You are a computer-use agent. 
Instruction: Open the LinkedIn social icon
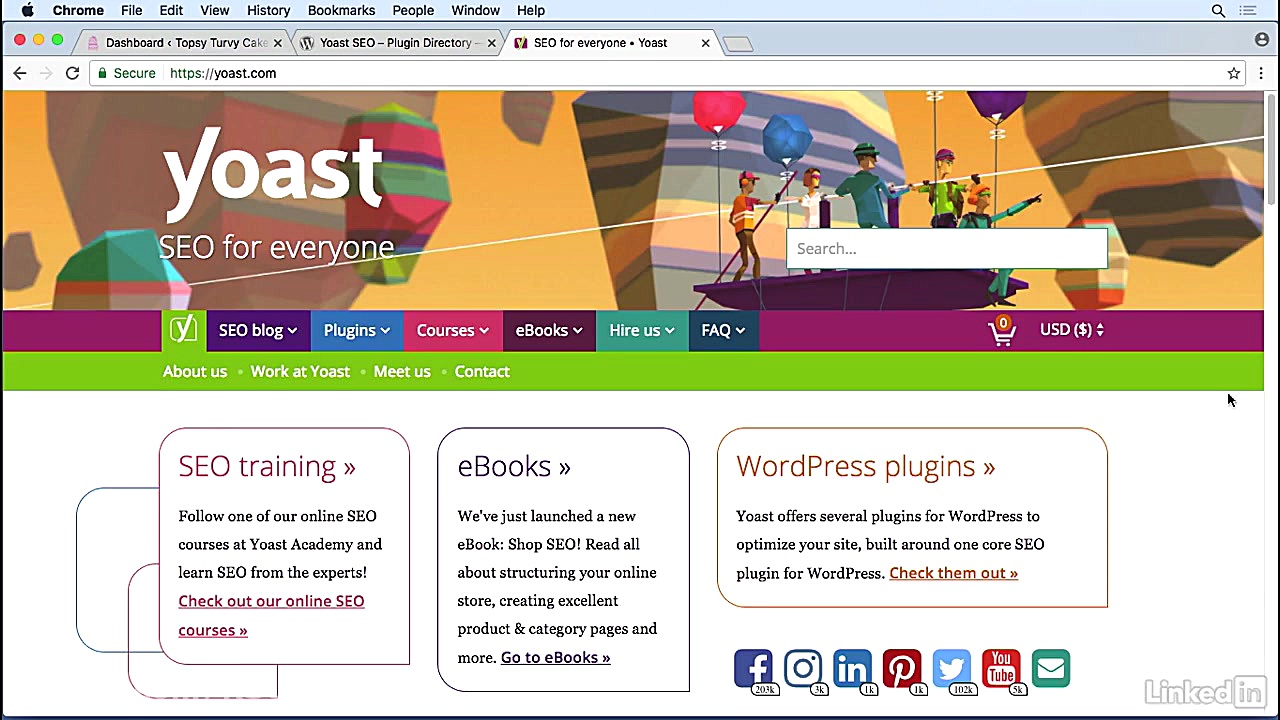(x=852, y=669)
